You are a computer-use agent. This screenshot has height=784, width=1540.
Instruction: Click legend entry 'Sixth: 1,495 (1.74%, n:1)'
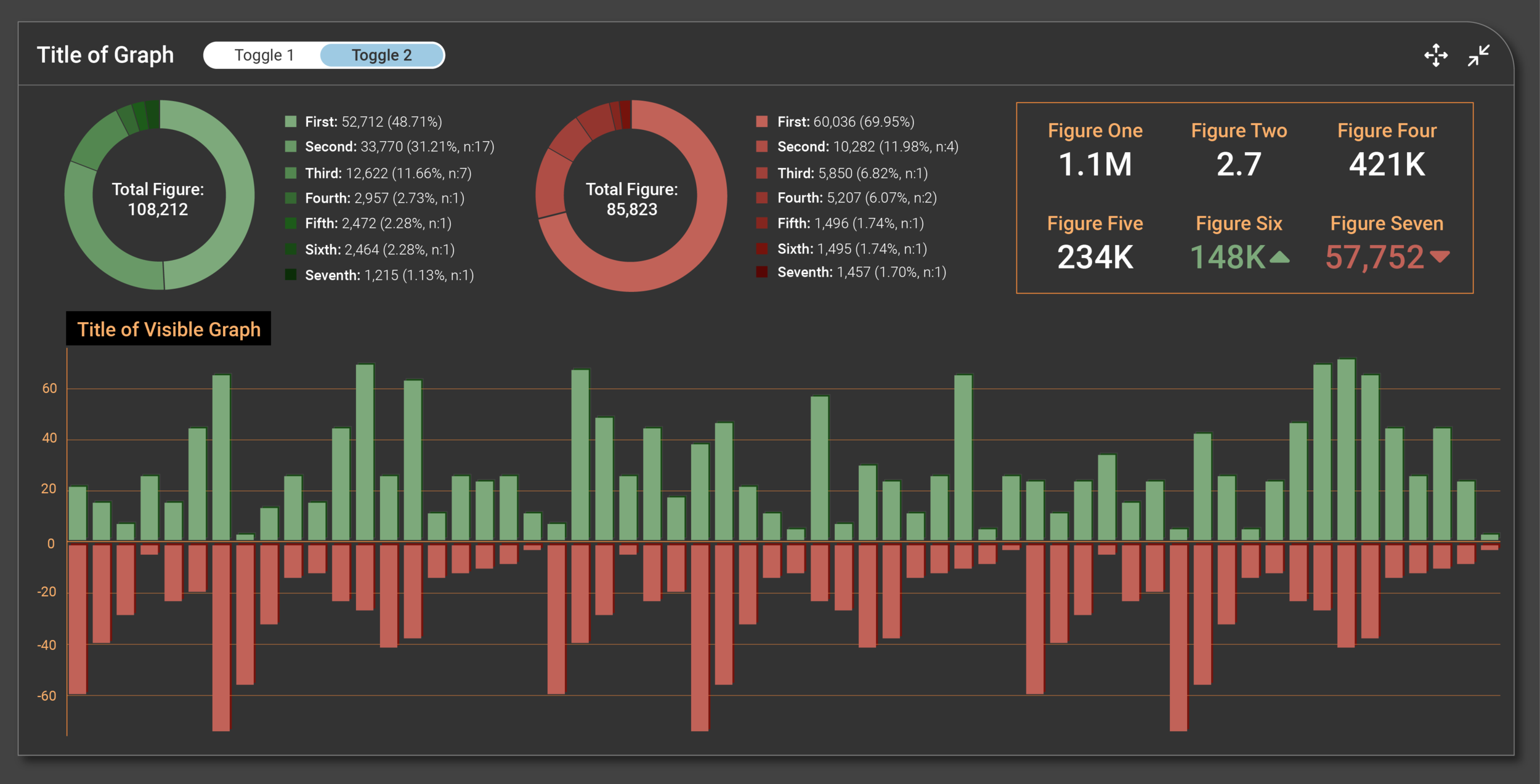click(841, 249)
